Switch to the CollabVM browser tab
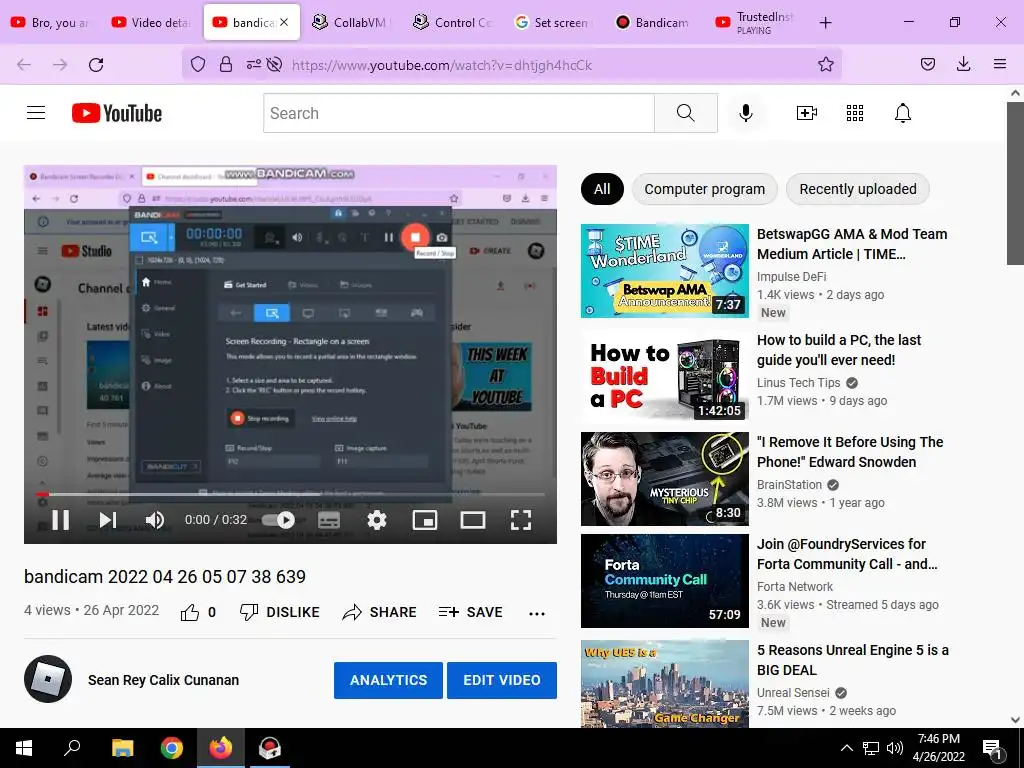Image resolution: width=1024 pixels, height=768 pixels. click(349, 22)
